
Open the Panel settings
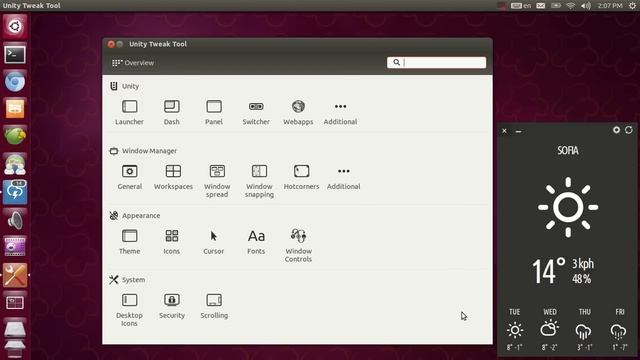pyautogui.click(x=214, y=112)
